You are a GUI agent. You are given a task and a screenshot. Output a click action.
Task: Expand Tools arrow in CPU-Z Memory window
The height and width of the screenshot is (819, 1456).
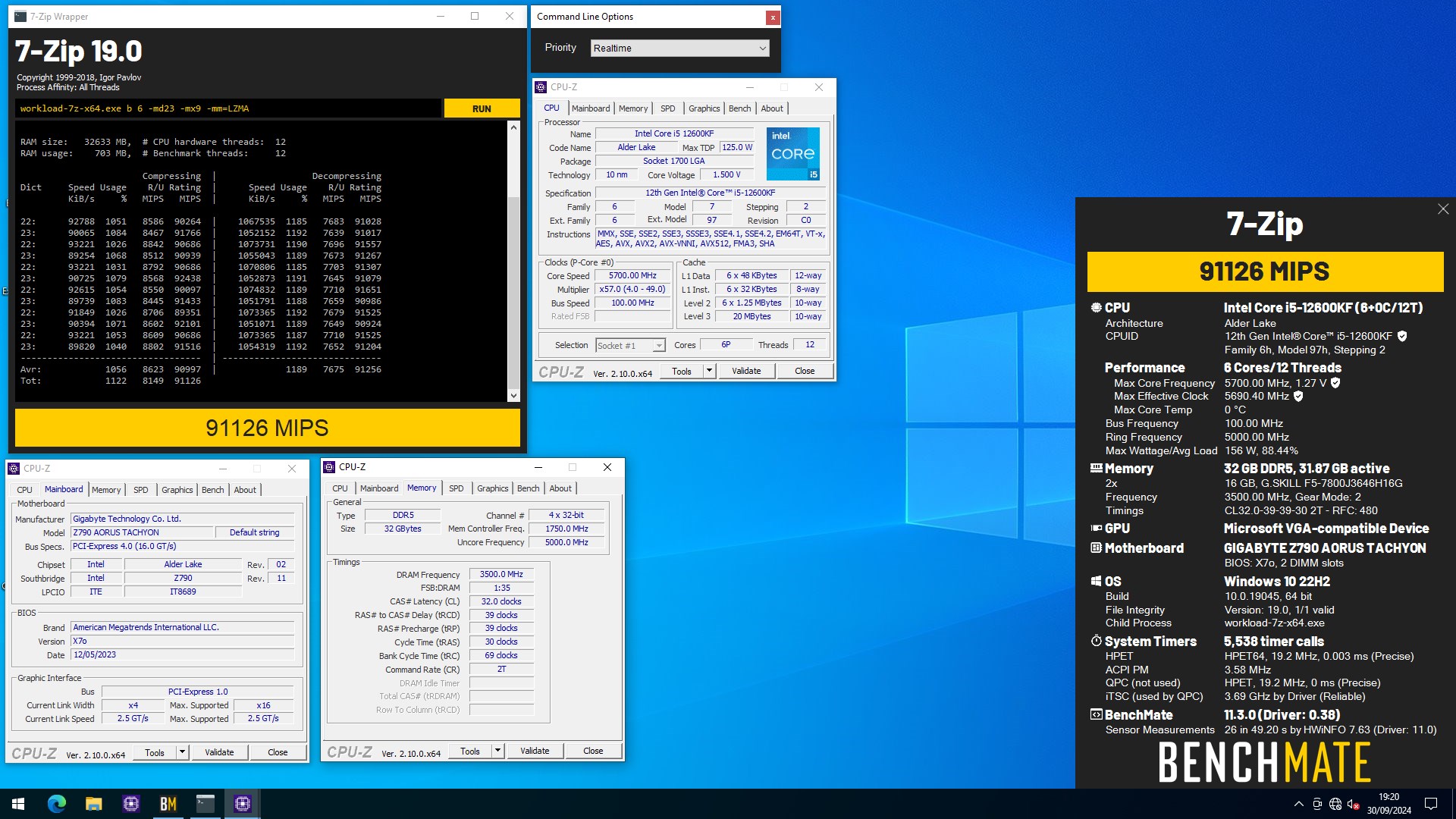[x=497, y=751]
